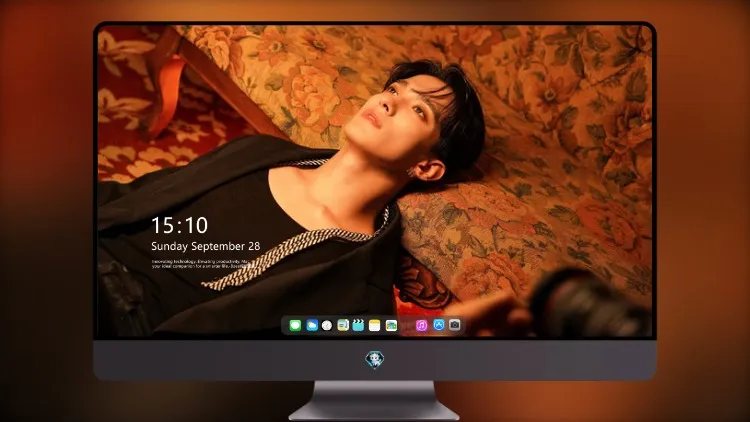Launch the pink Music app
This screenshot has width=750, height=422.
click(421, 325)
